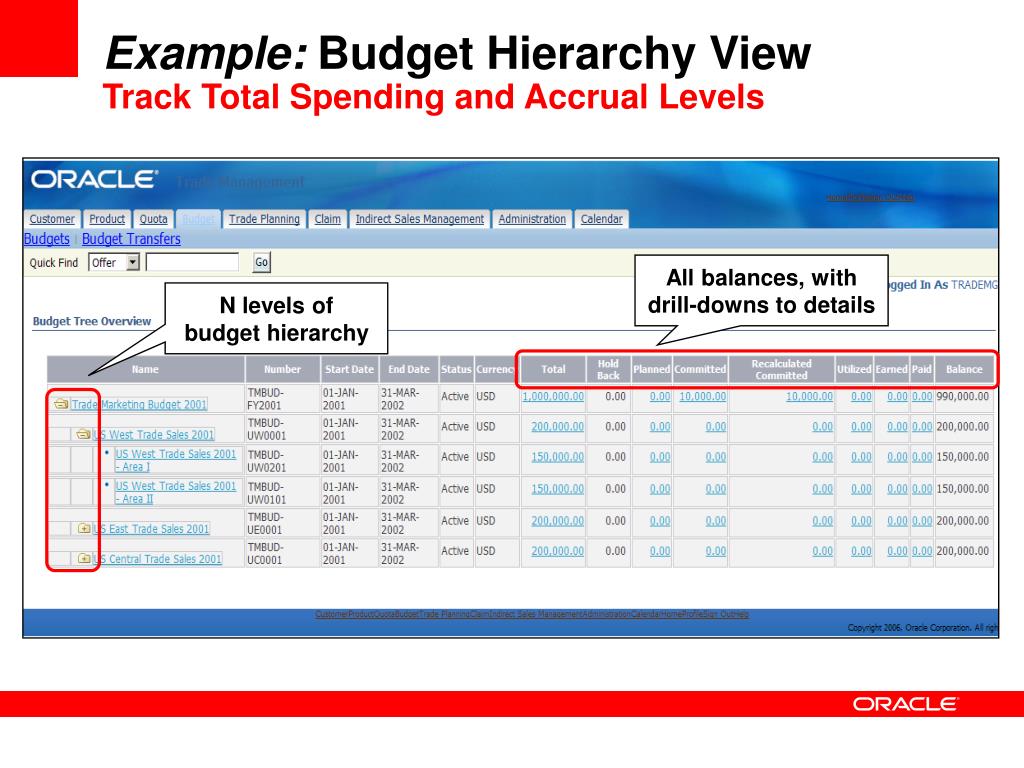Click Committed 0.00 in TMBUD-UW0001 row
This screenshot has height=768, width=1024.
716,426
